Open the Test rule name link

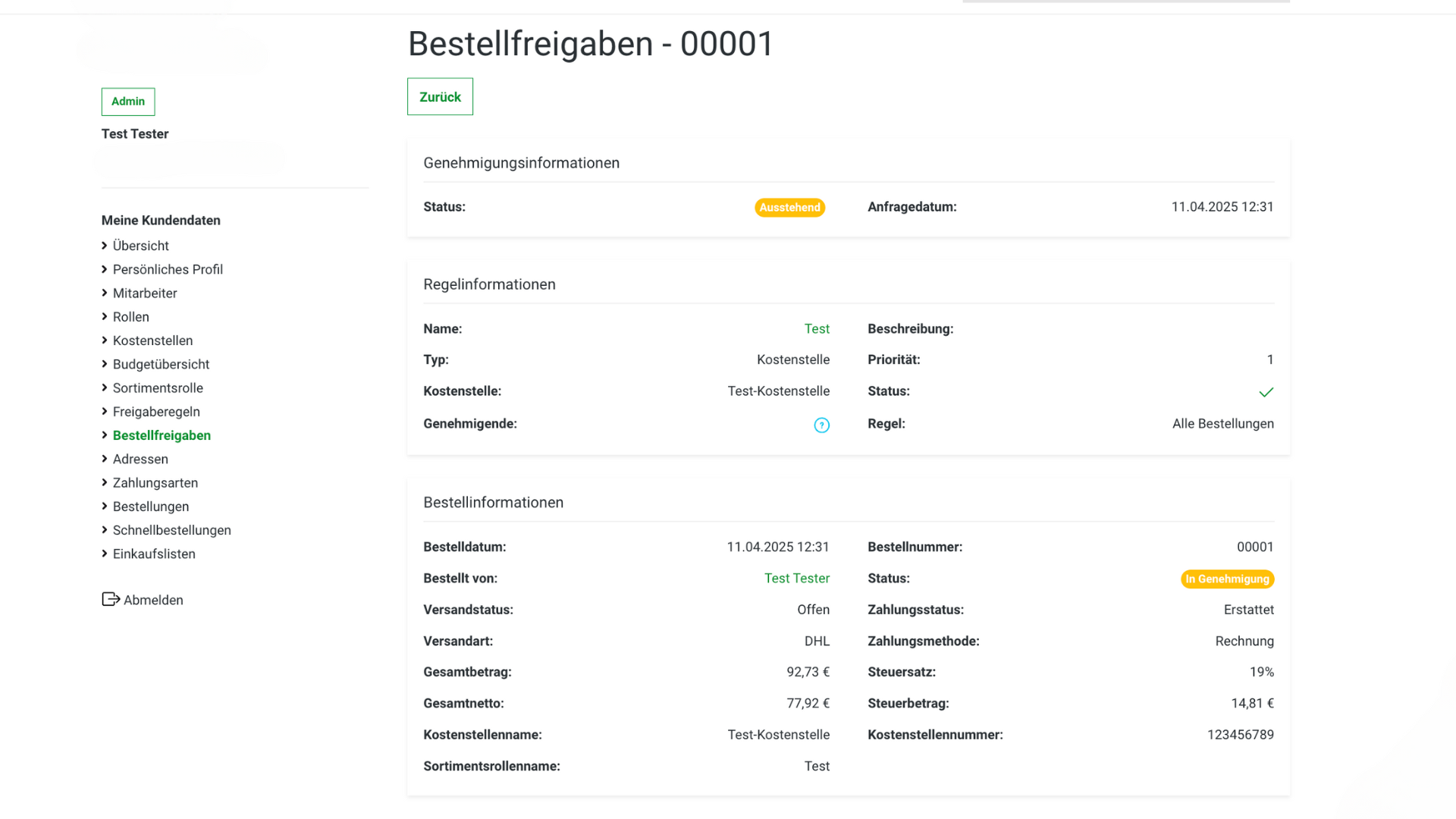pos(817,329)
